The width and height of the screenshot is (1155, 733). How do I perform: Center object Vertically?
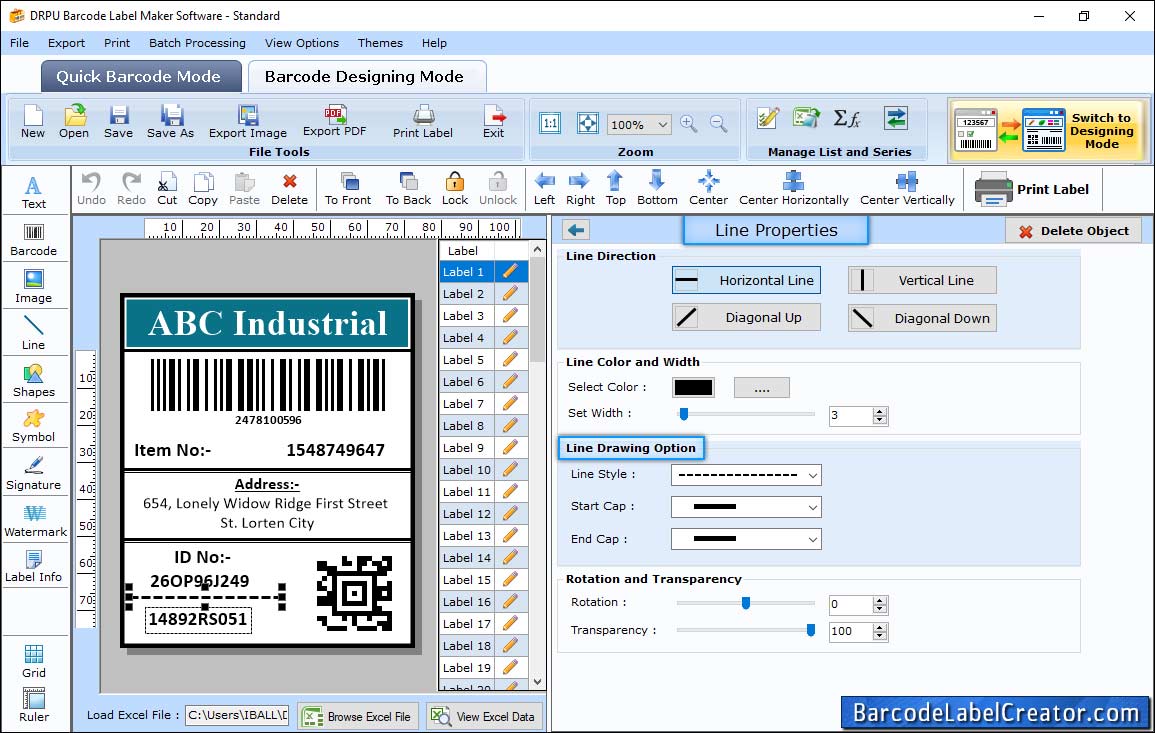click(x=907, y=189)
